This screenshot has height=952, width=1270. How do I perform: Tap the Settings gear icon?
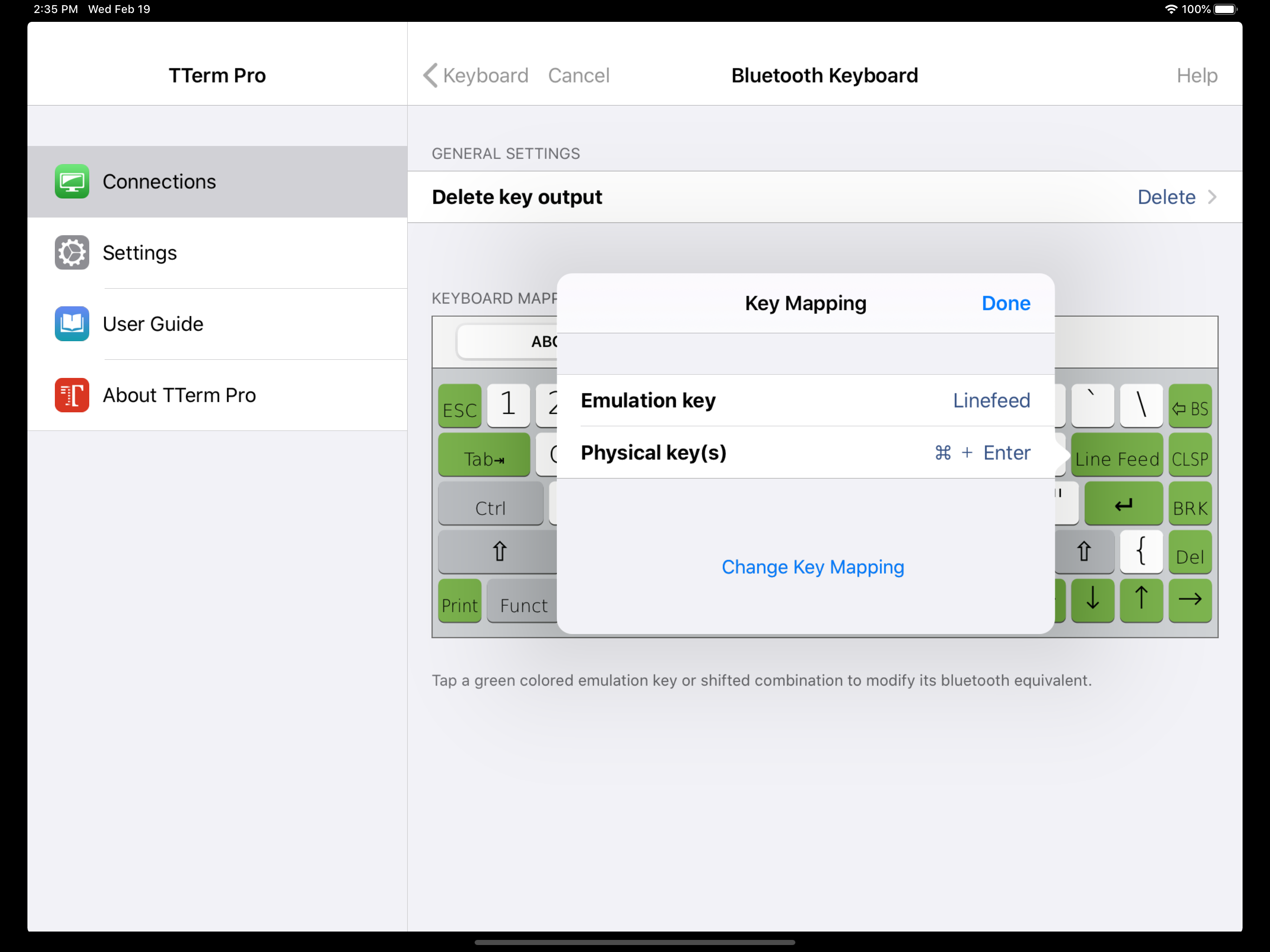point(72,252)
